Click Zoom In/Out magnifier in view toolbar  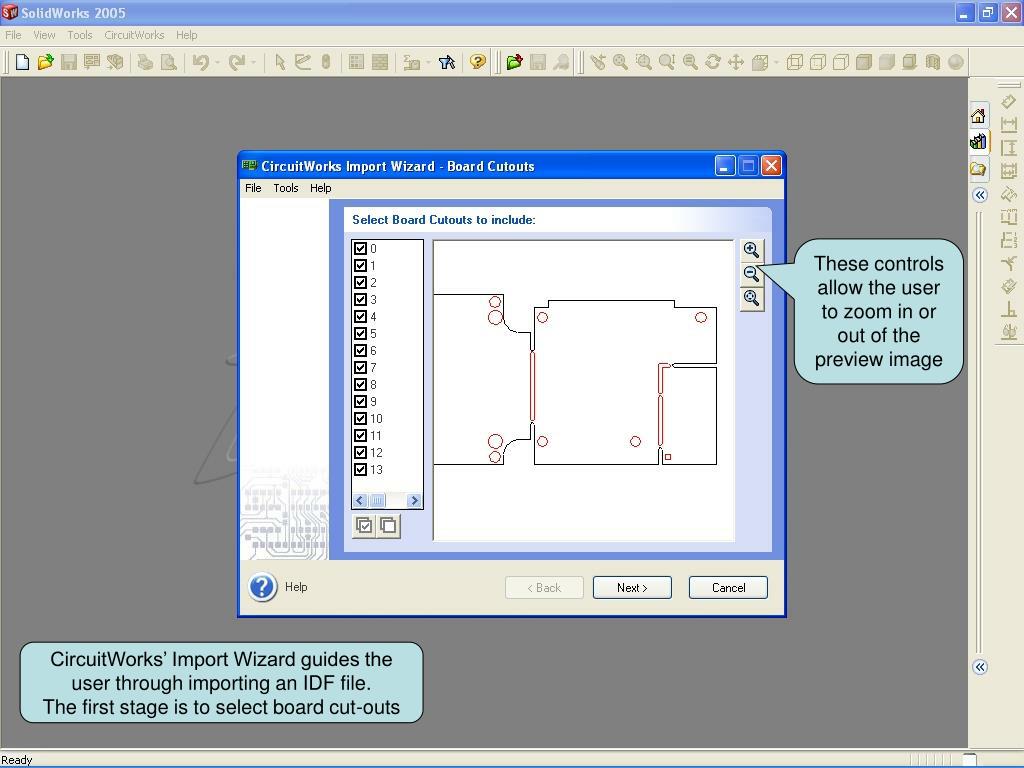pos(666,62)
